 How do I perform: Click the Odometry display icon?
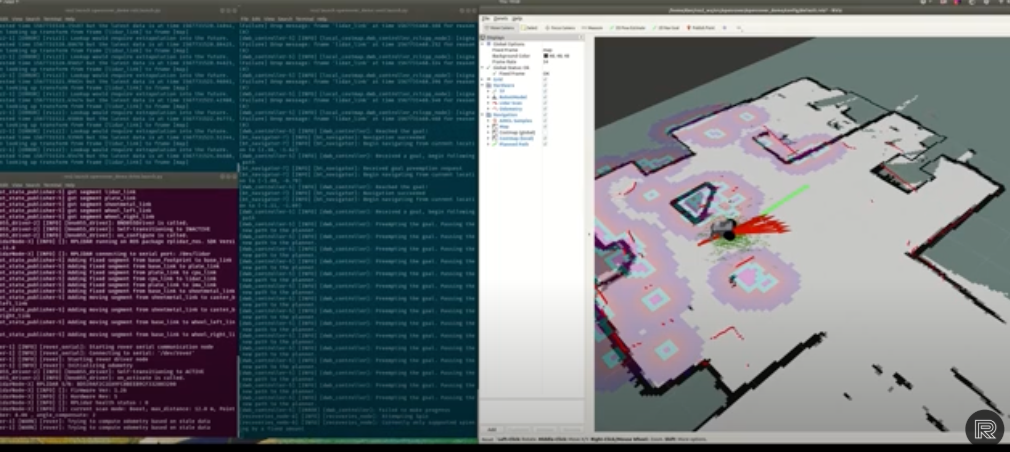pos(495,109)
